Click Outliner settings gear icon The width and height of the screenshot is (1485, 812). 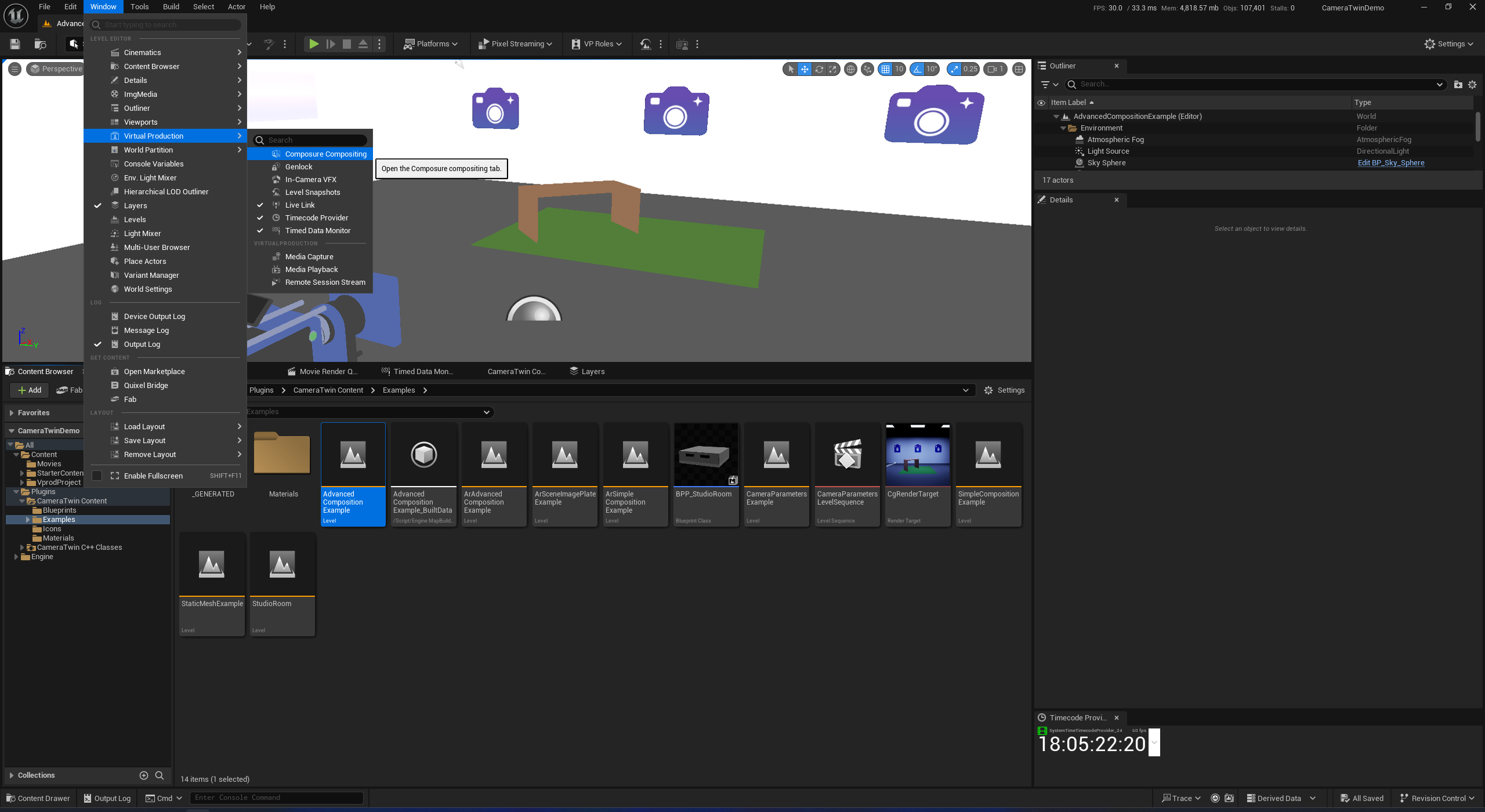coord(1472,85)
